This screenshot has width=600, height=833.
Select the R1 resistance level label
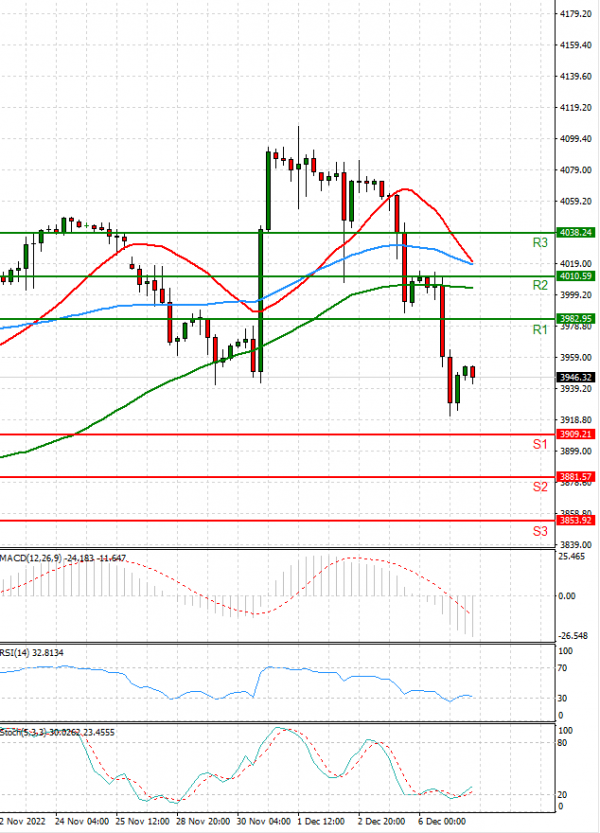(x=540, y=330)
